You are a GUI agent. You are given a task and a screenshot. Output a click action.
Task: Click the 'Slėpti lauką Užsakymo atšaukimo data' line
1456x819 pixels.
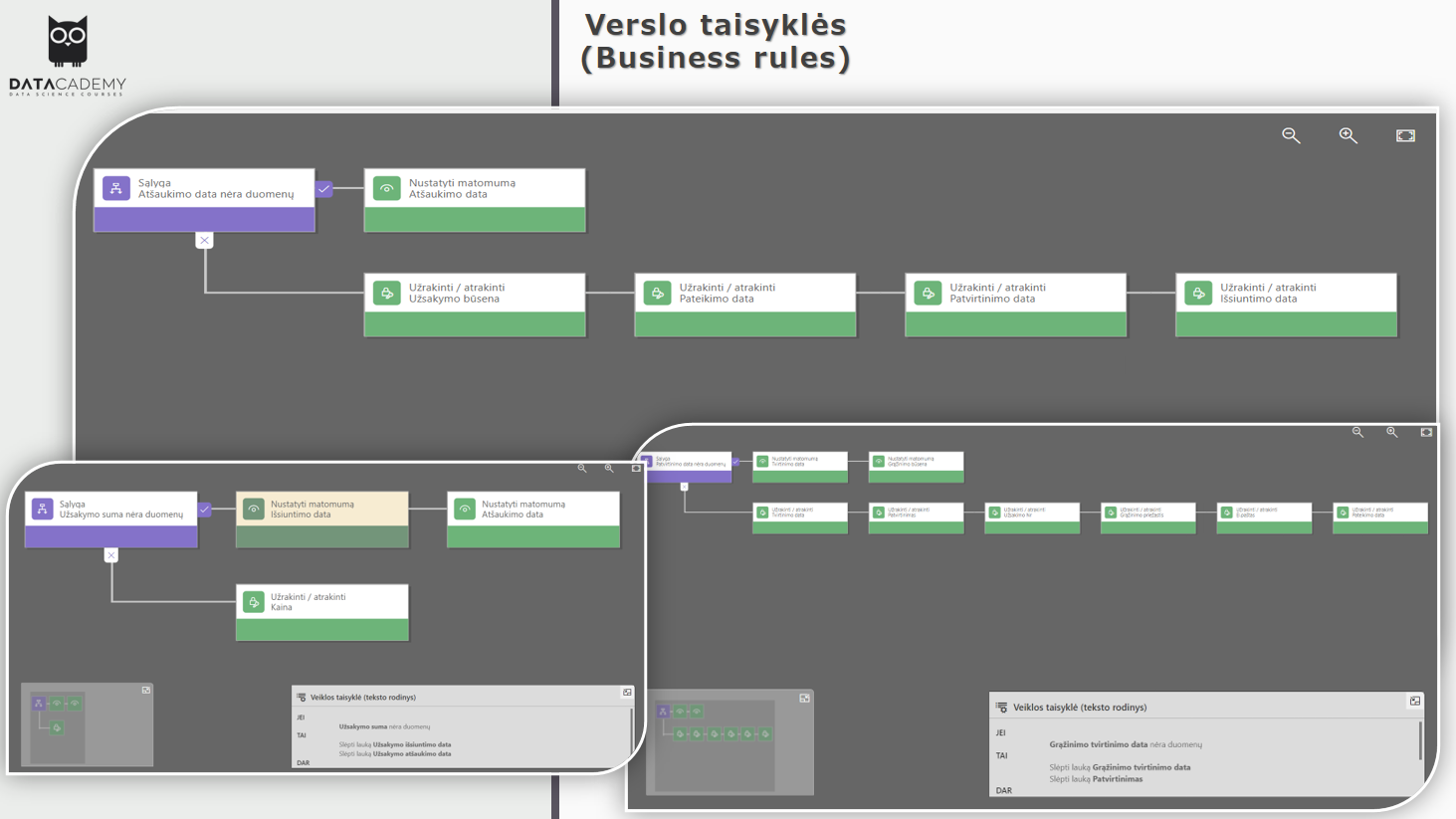[x=395, y=753]
